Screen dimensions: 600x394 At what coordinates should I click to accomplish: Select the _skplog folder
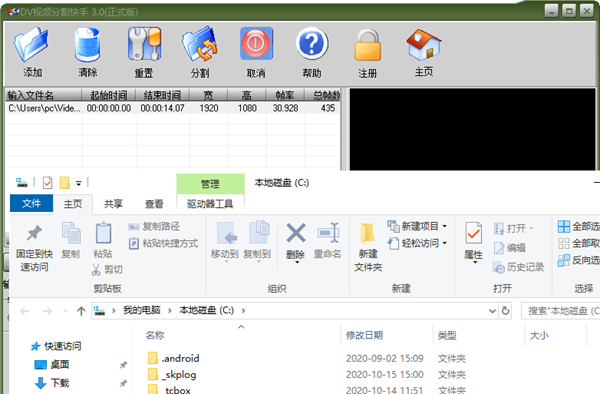179,374
